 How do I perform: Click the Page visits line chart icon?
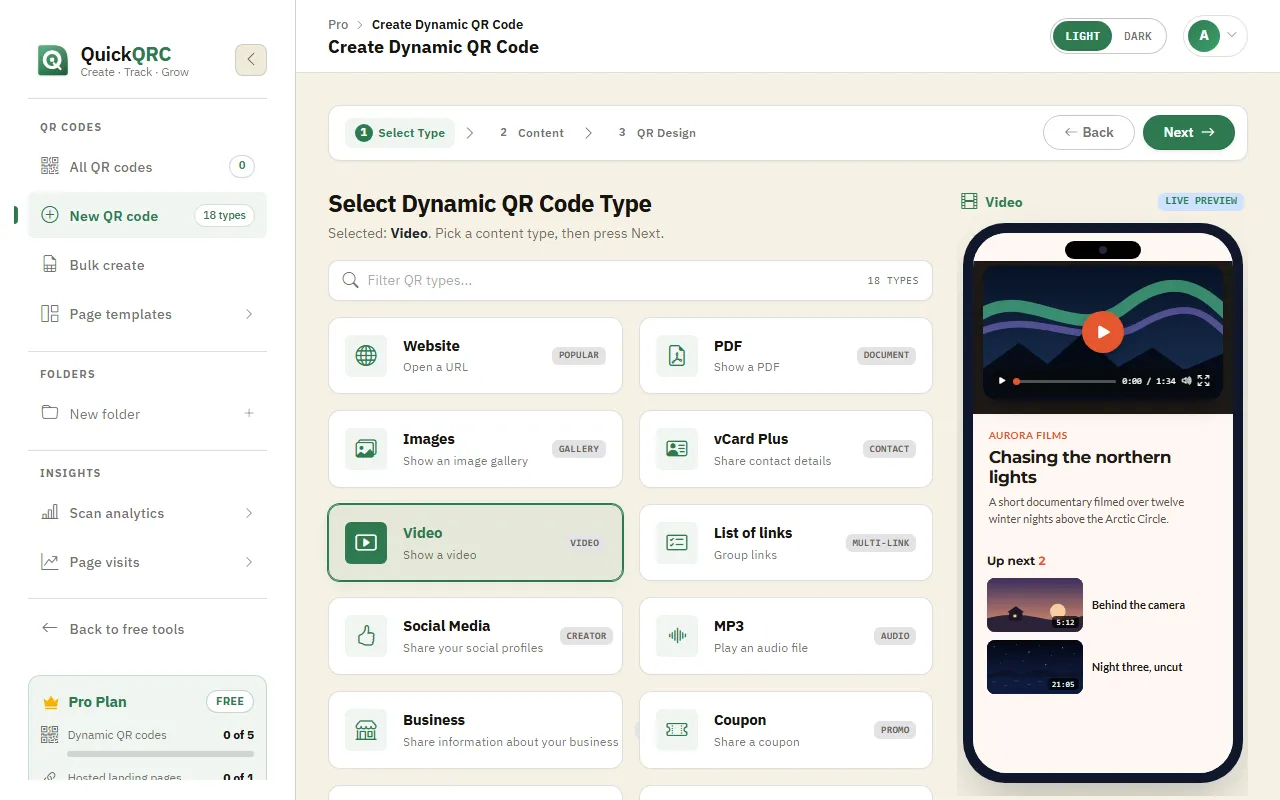49,562
